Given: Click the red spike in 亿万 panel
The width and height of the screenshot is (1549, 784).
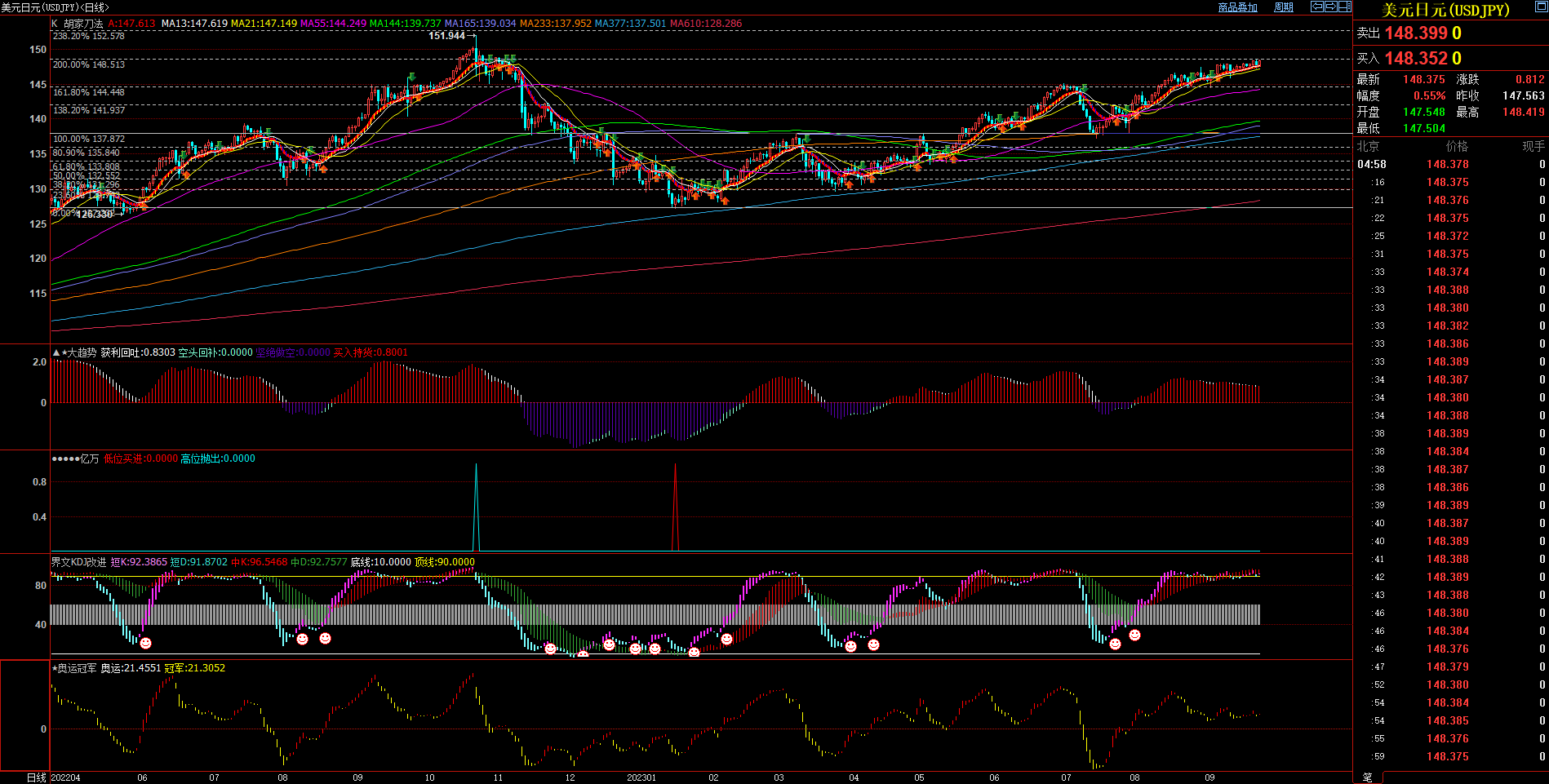Looking at the screenshot, I should 675,506.
